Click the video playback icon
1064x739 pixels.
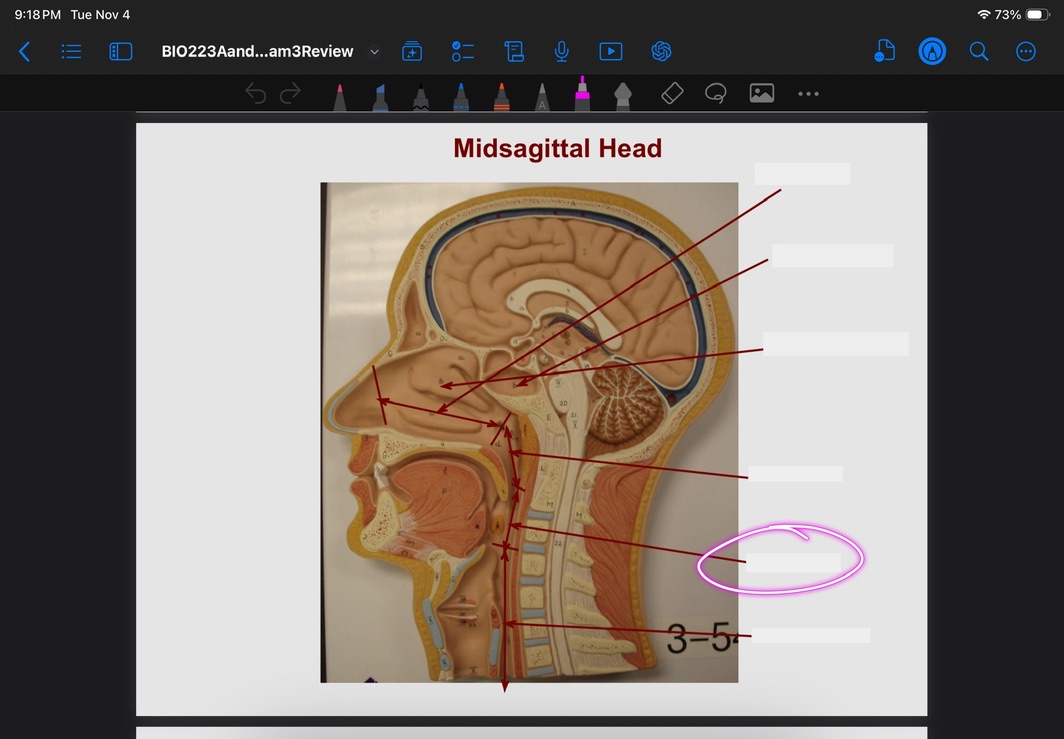click(610, 51)
